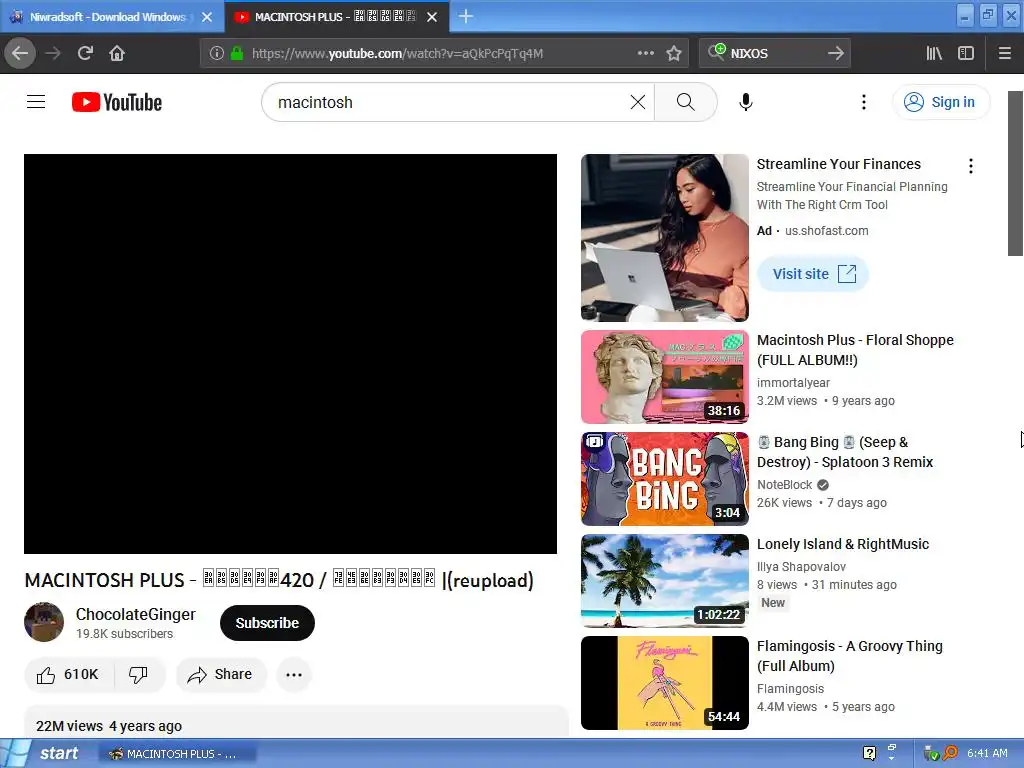Open a new browser tab
Screen dimensions: 1024x768
click(x=466, y=16)
